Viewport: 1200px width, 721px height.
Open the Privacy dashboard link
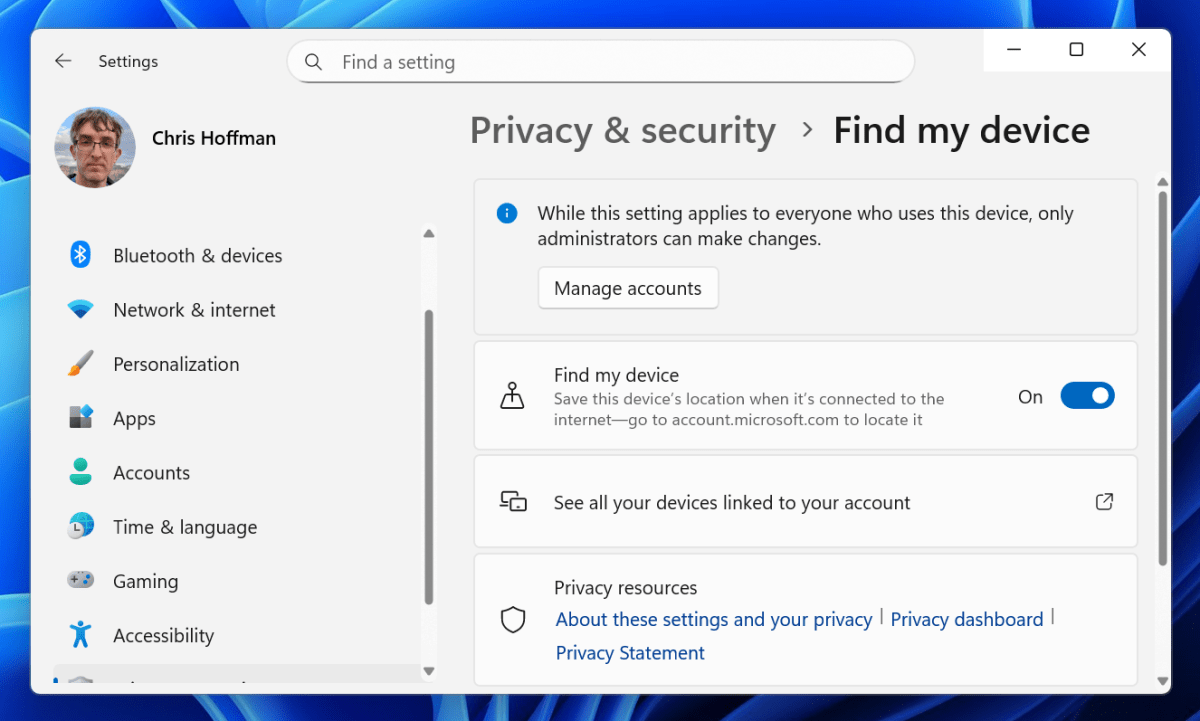click(x=967, y=619)
